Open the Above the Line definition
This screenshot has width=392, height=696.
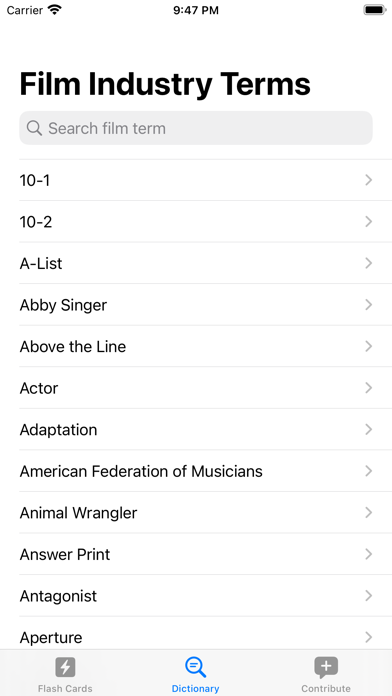[206, 346]
